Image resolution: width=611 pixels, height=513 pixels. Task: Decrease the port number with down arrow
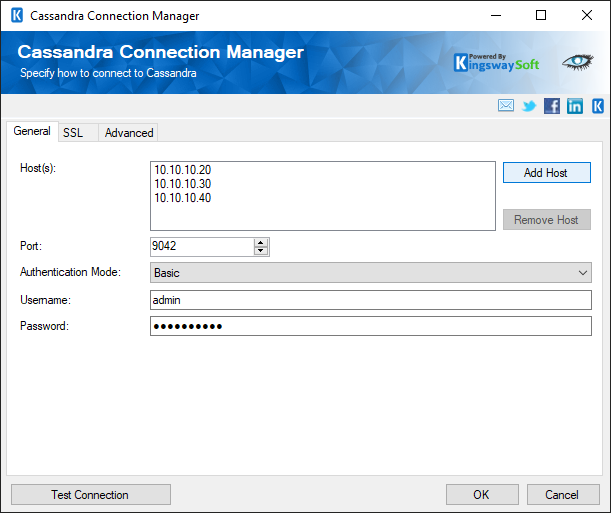(x=261, y=251)
